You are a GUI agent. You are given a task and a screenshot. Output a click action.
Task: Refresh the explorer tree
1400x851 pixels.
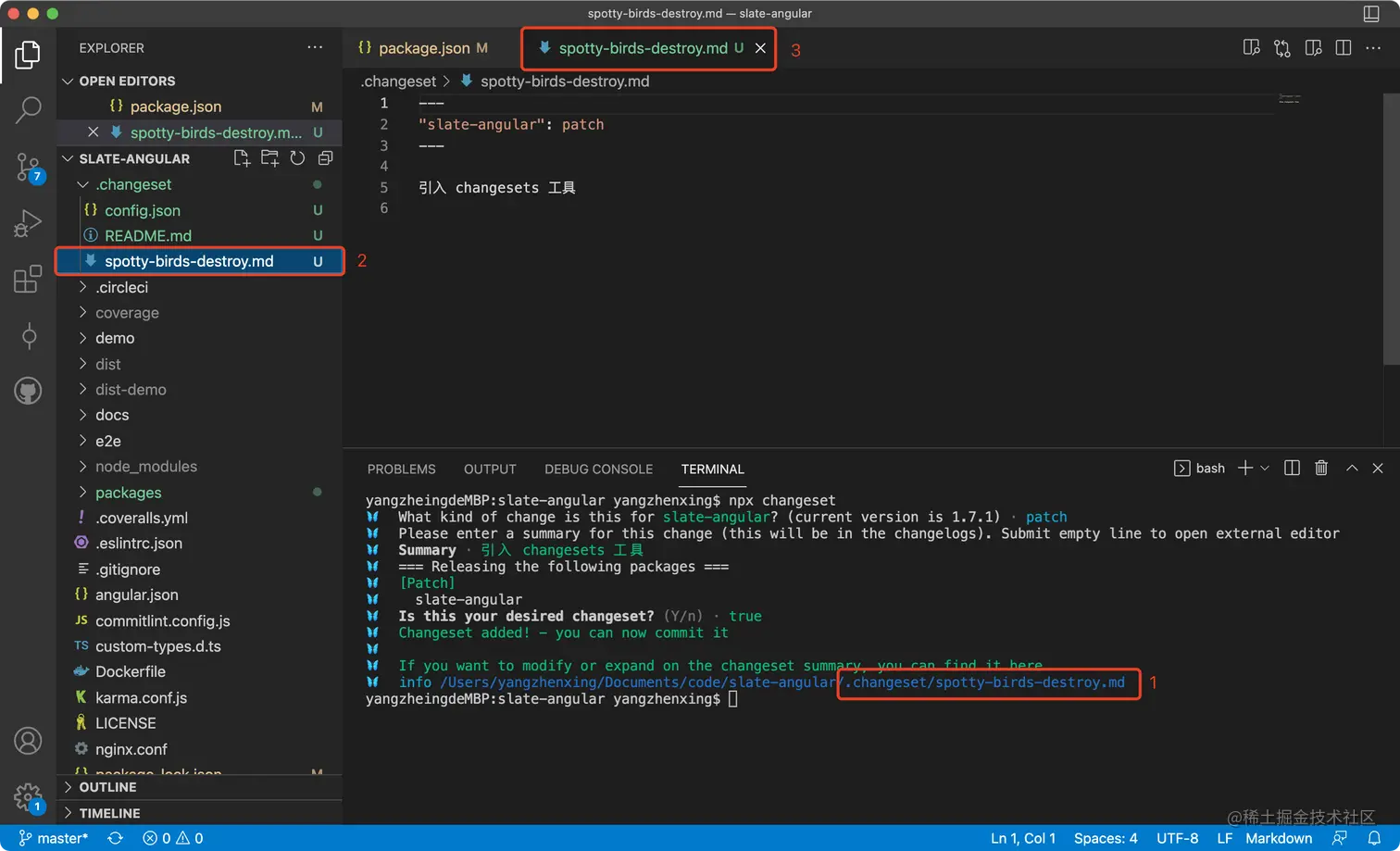pyautogui.click(x=297, y=158)
